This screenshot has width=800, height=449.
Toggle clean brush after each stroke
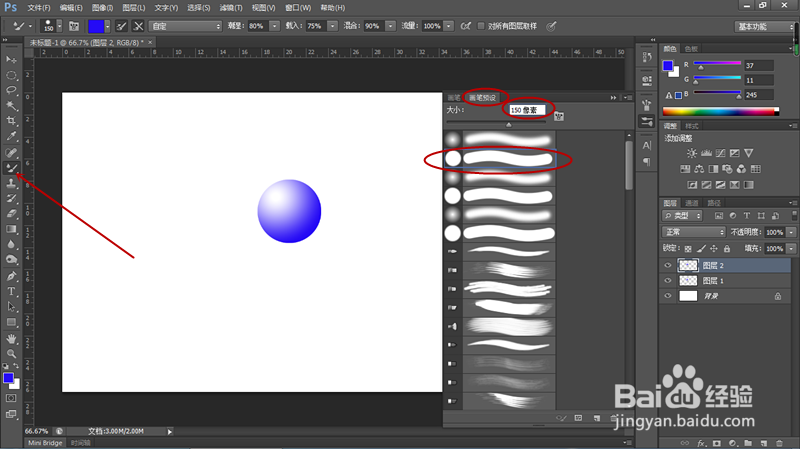pyautogui.click(x=138, y=26)
